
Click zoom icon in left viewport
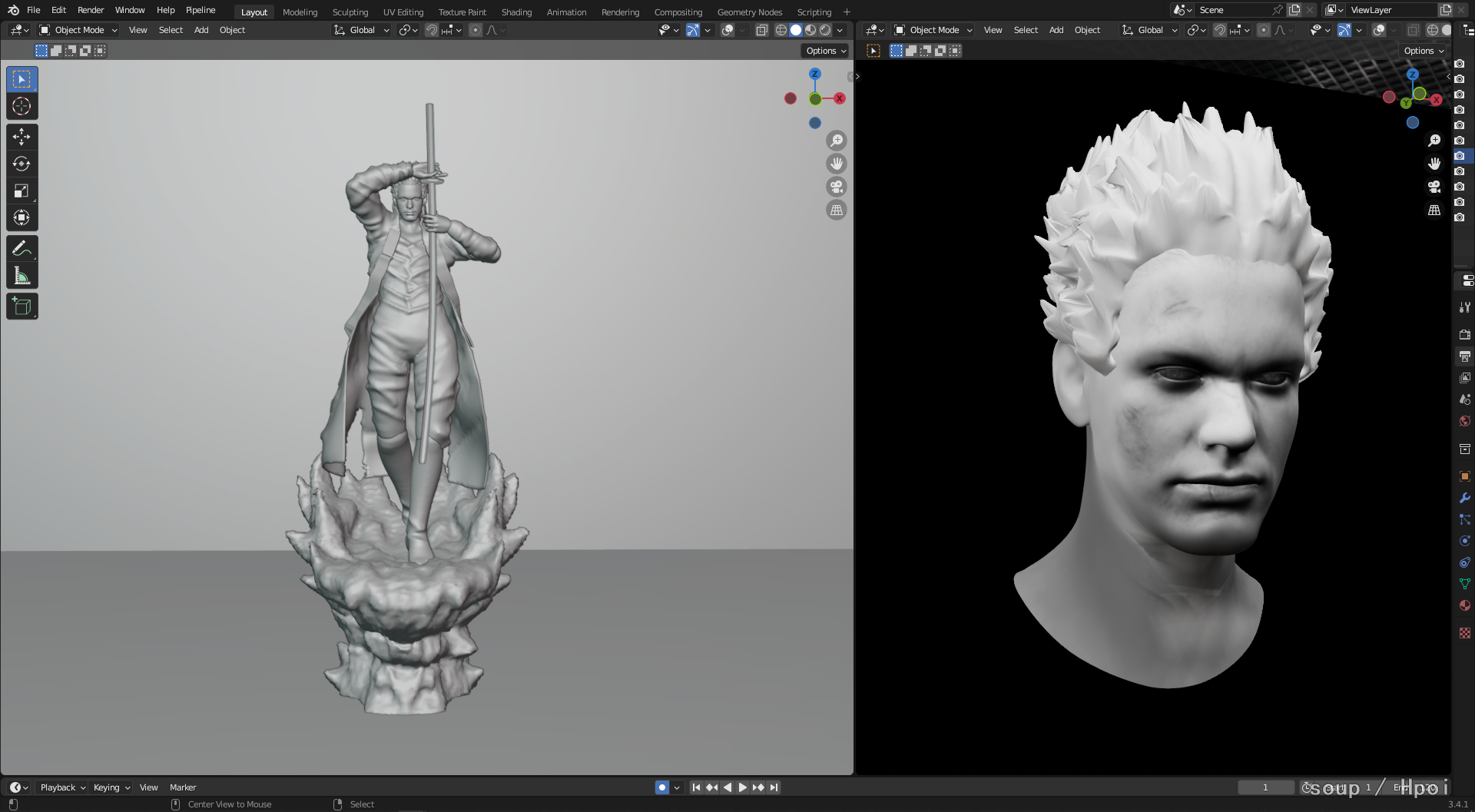click(837, 141)
